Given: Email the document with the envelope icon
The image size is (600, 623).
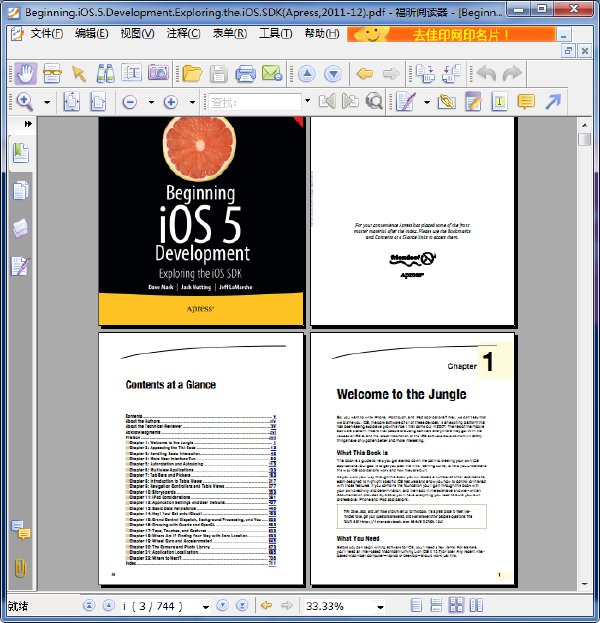Looking at the screenshot, I should click(x=272, y=74).
